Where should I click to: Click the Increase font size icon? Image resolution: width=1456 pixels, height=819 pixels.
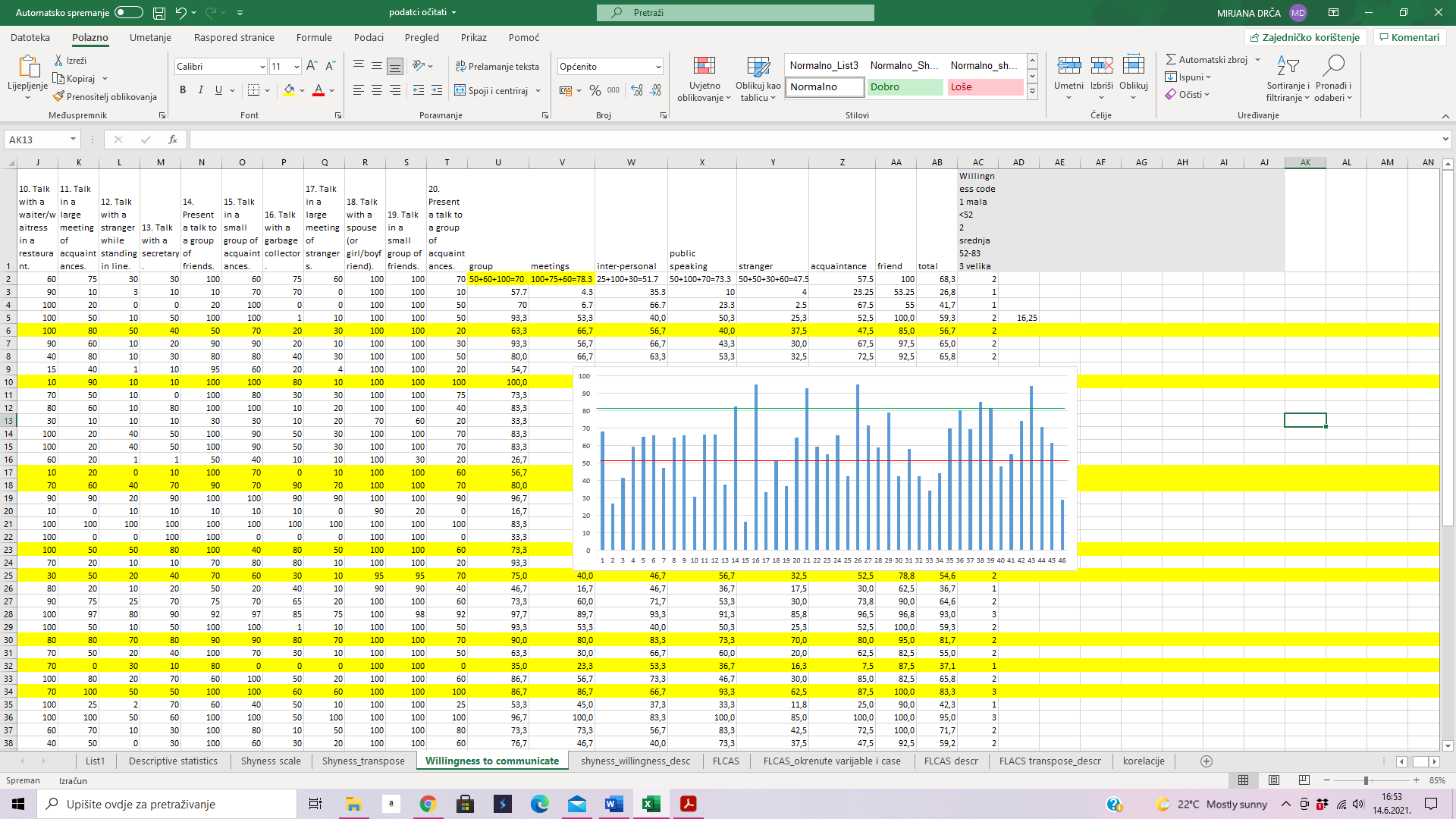(x=312, y=66)
